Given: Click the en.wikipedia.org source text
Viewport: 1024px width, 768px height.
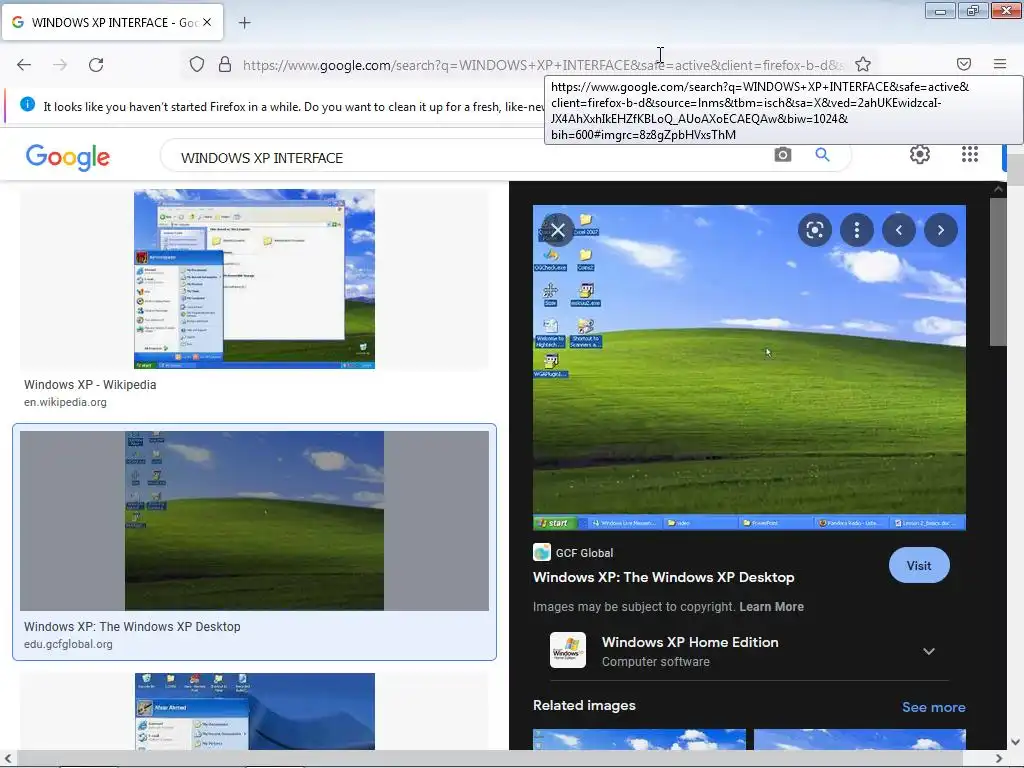Looking at the screenshot, I should click(65, 402).
